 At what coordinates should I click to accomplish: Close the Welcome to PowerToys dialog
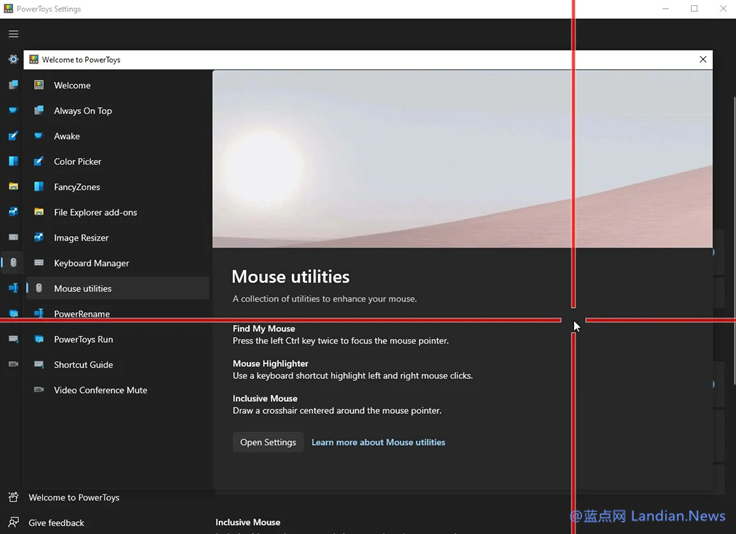pos(703,59)
